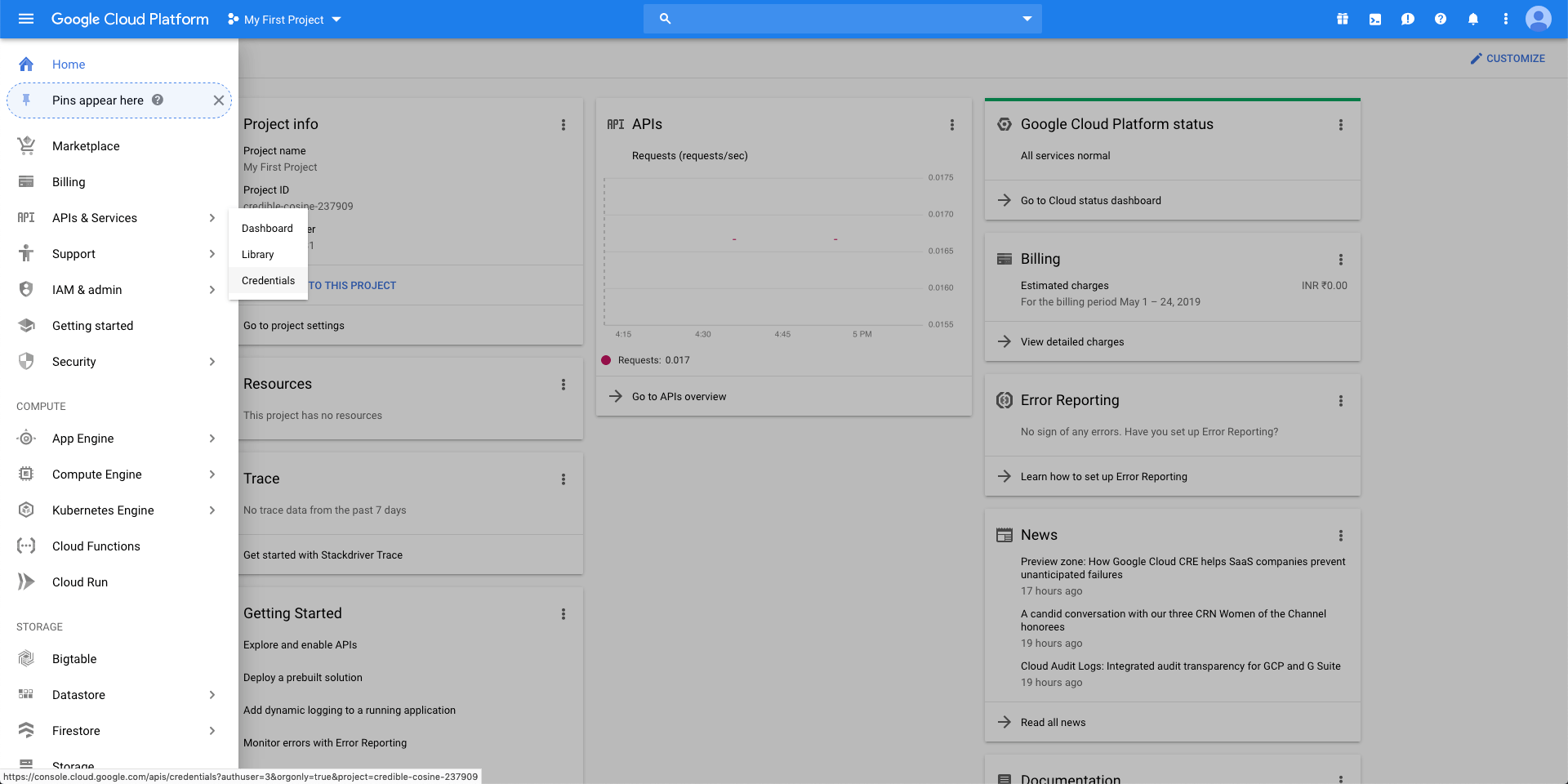Expand the Support submenu arrow
The image size is (1568, 784).
pyautogui.click(x=212, y=254)
